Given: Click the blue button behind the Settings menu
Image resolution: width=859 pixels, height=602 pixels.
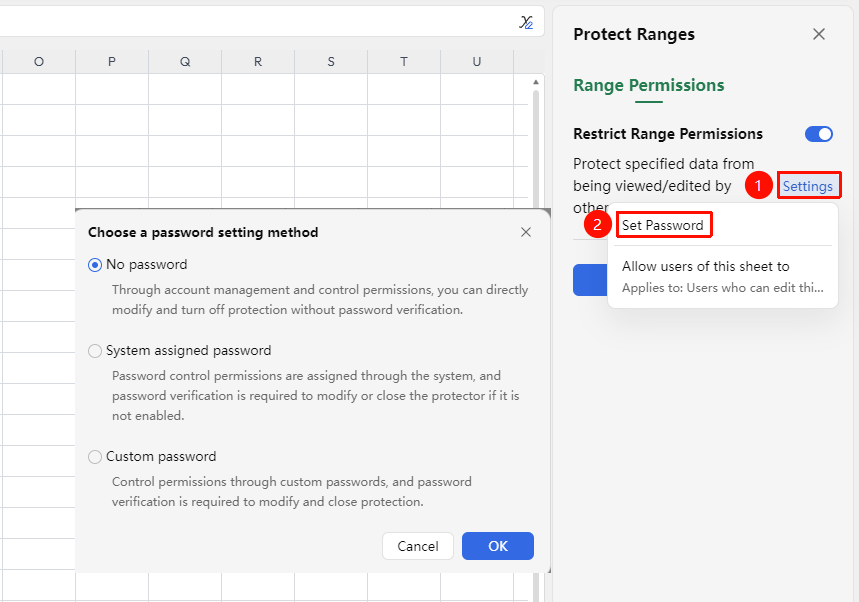Looking at the screenshot, I should (x=590, y=280).
